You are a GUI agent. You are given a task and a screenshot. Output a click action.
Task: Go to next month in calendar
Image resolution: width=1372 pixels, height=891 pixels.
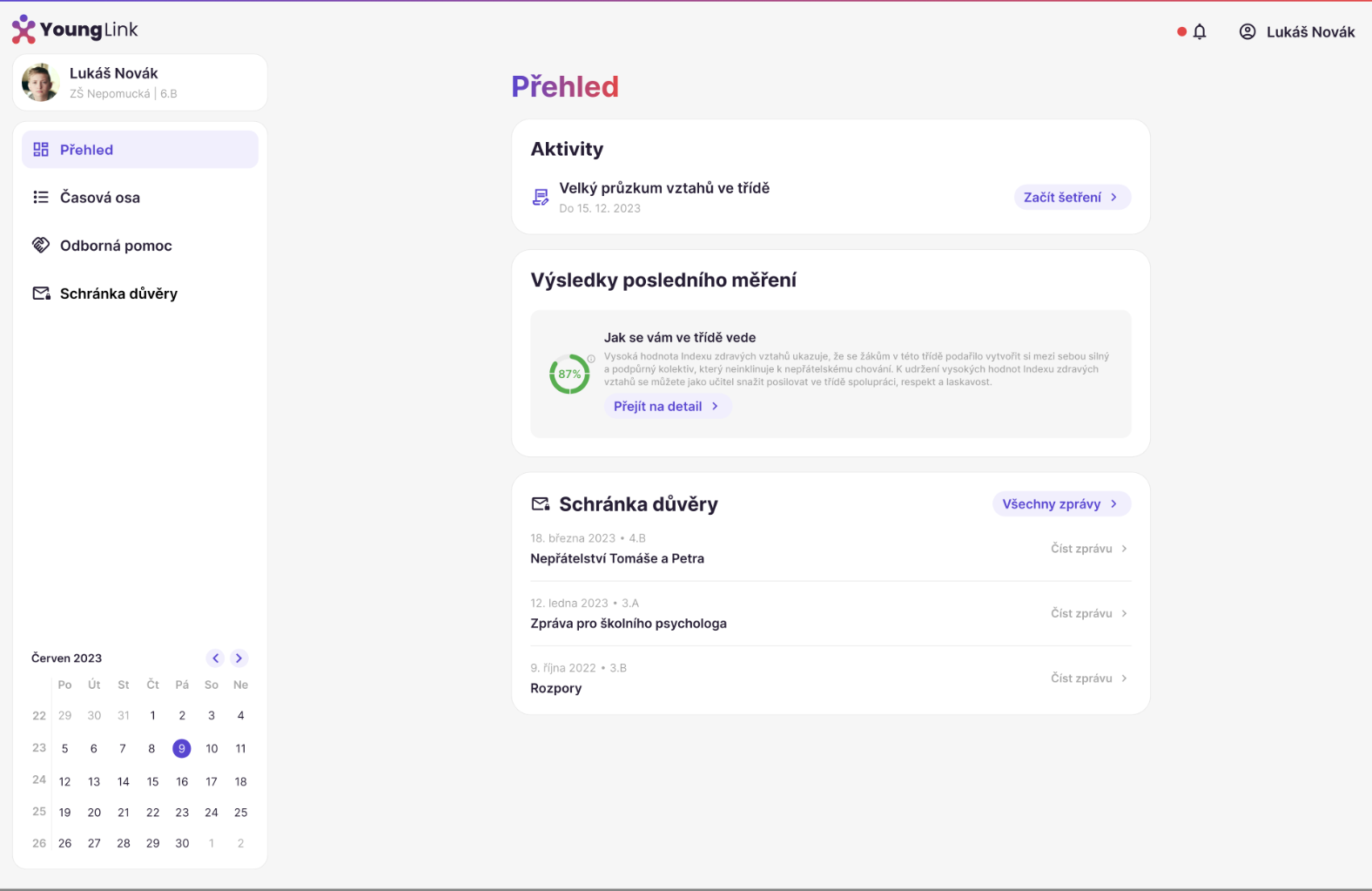[x=239, y=658]
